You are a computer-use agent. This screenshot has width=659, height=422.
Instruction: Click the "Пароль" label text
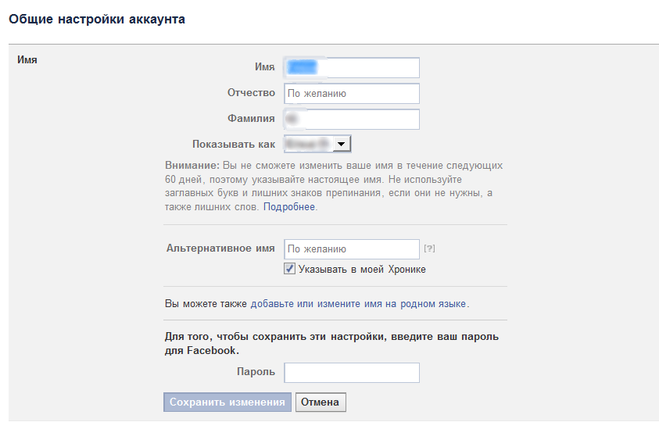[x=256, y=372]
